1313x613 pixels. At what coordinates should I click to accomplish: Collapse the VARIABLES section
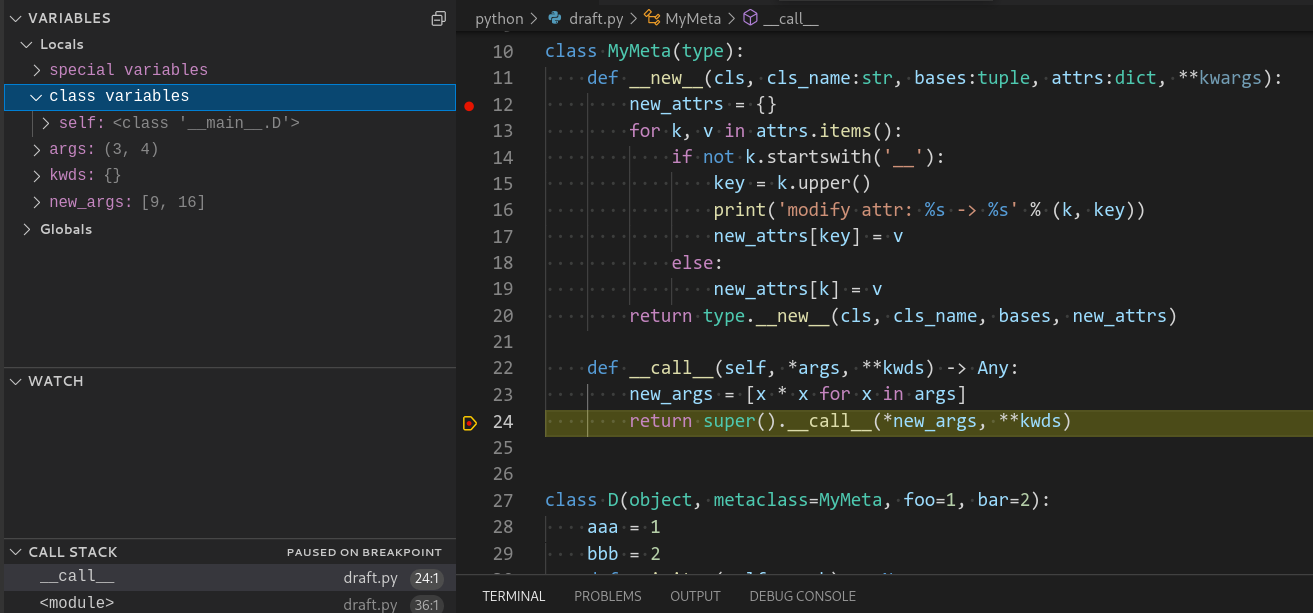tap(15, 19)
